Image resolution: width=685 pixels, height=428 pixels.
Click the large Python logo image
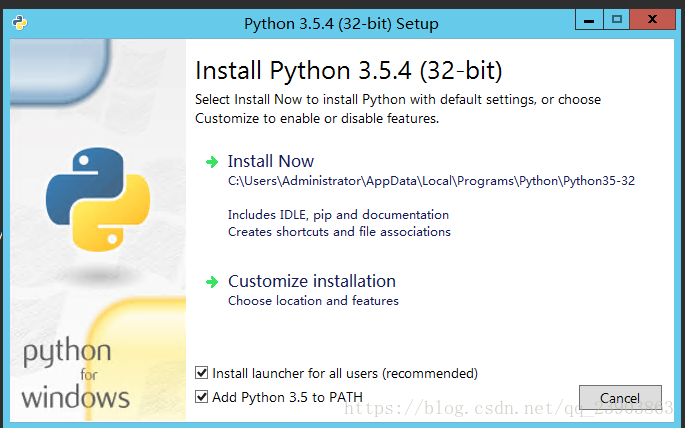click(x=98, y=199)
